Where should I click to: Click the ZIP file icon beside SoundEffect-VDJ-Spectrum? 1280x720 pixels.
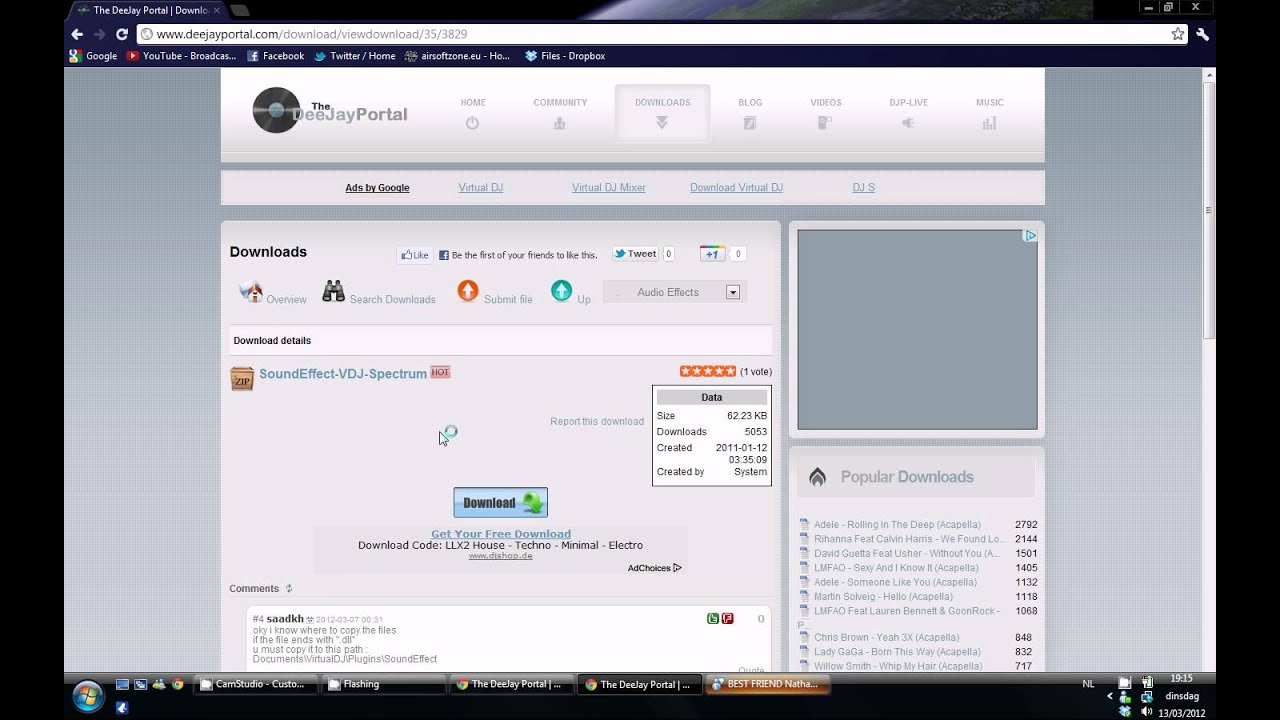[242, 378]
